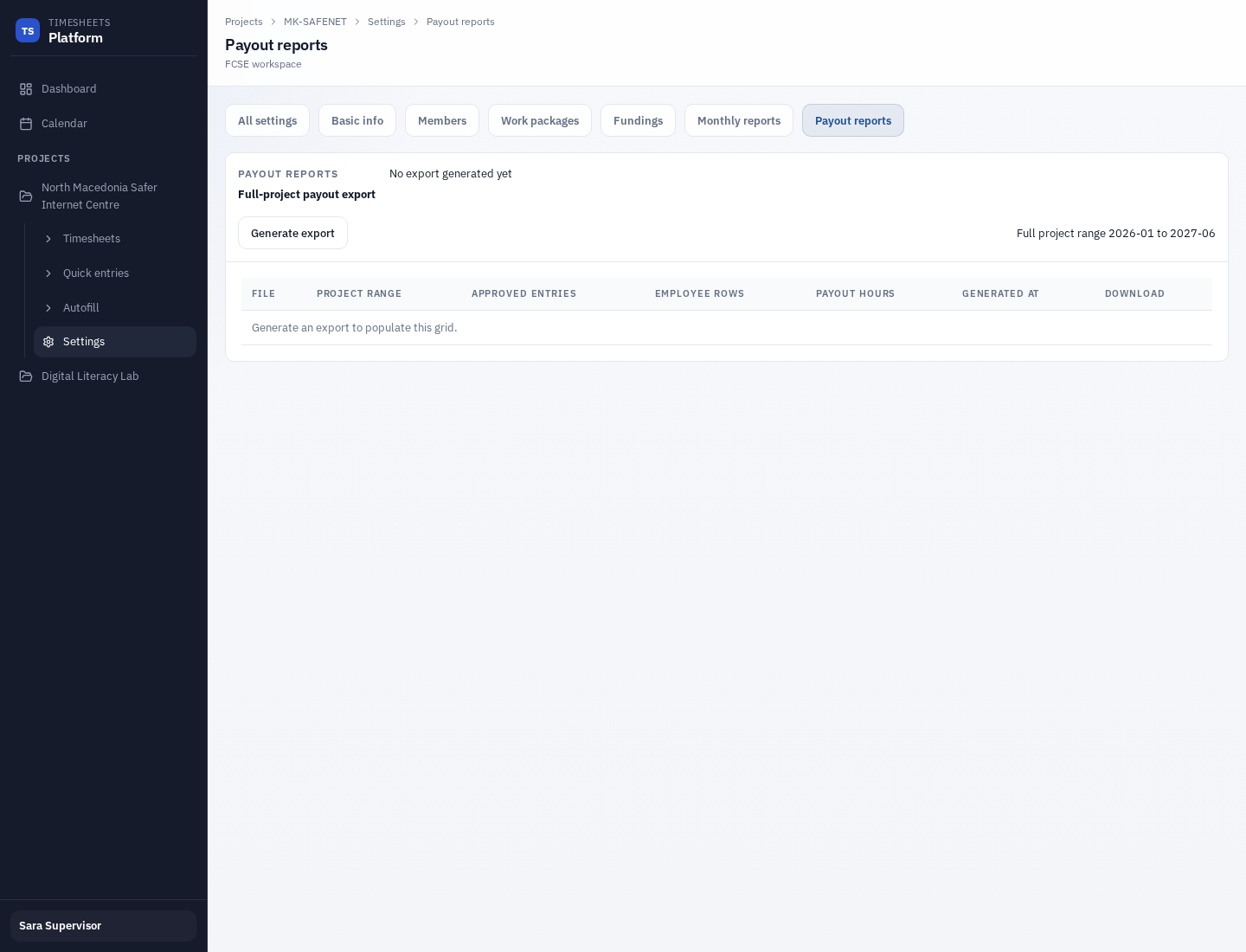Switch to the Members tab

click(x=442, y=120)
